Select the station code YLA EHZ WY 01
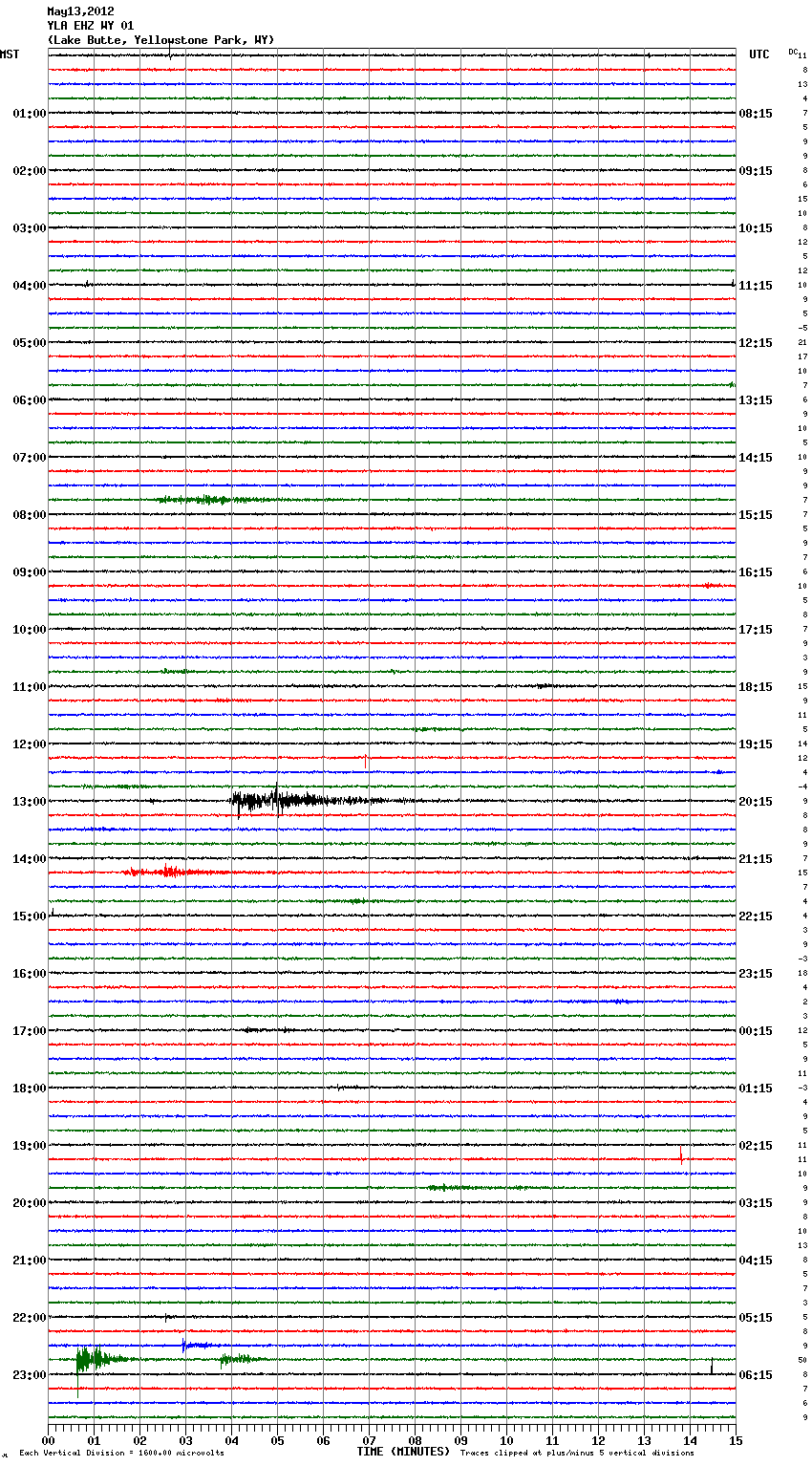This screenshot has width=812, height=1466. [x=91, y=26]
